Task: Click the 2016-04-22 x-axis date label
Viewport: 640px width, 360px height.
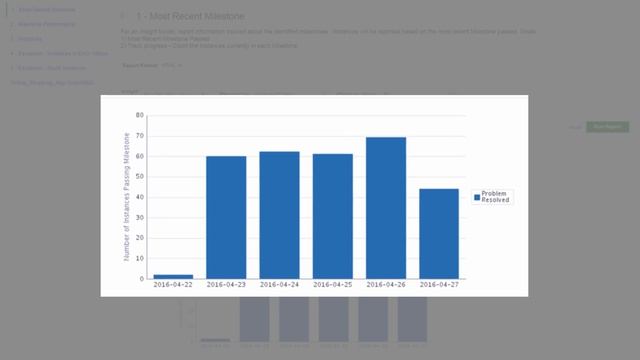Action: (173, 285)
